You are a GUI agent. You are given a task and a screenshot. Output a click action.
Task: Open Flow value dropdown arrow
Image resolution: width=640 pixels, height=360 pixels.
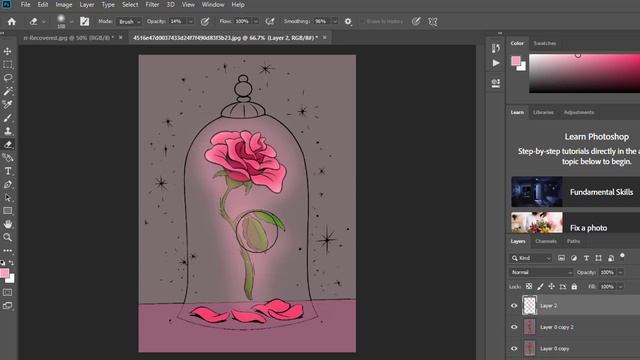tap(256, 22)
